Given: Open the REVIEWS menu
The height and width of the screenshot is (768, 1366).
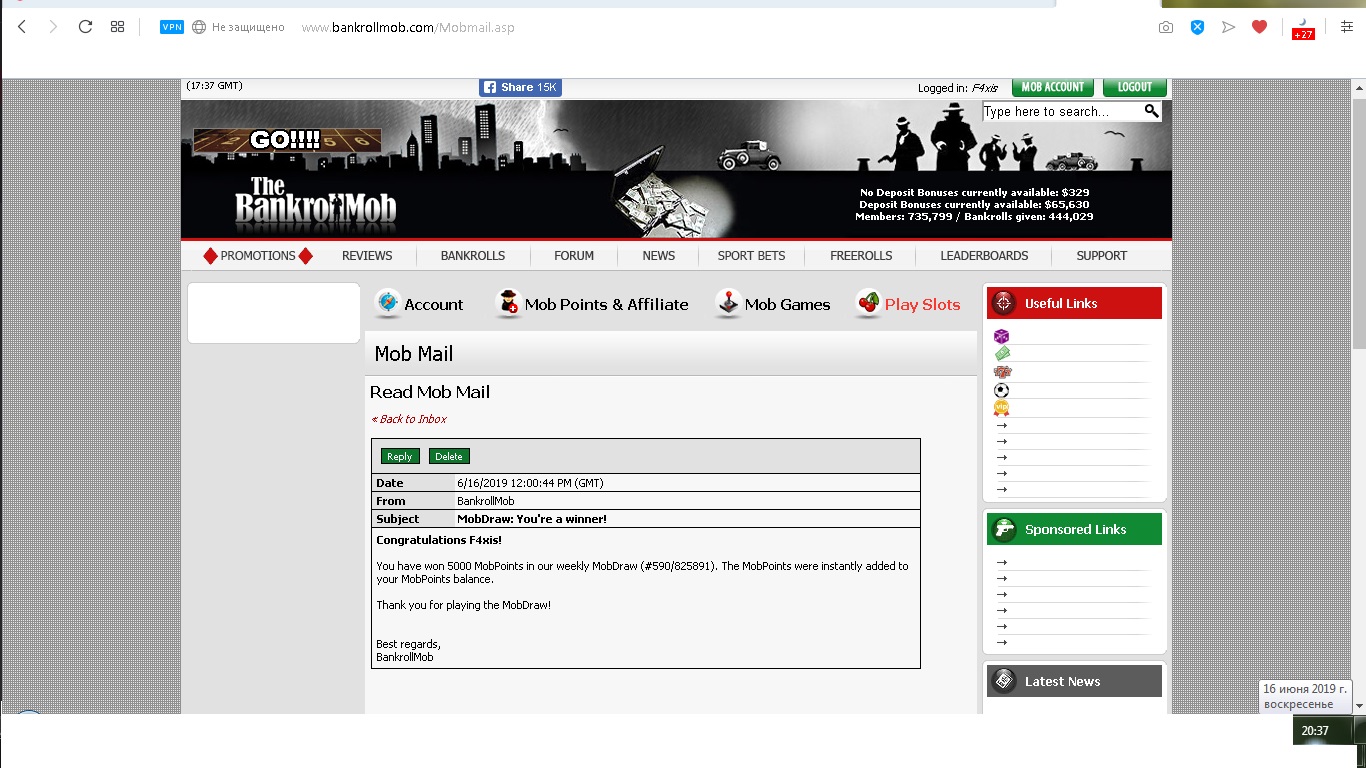Looking at the screenshot, I should 367,256.
